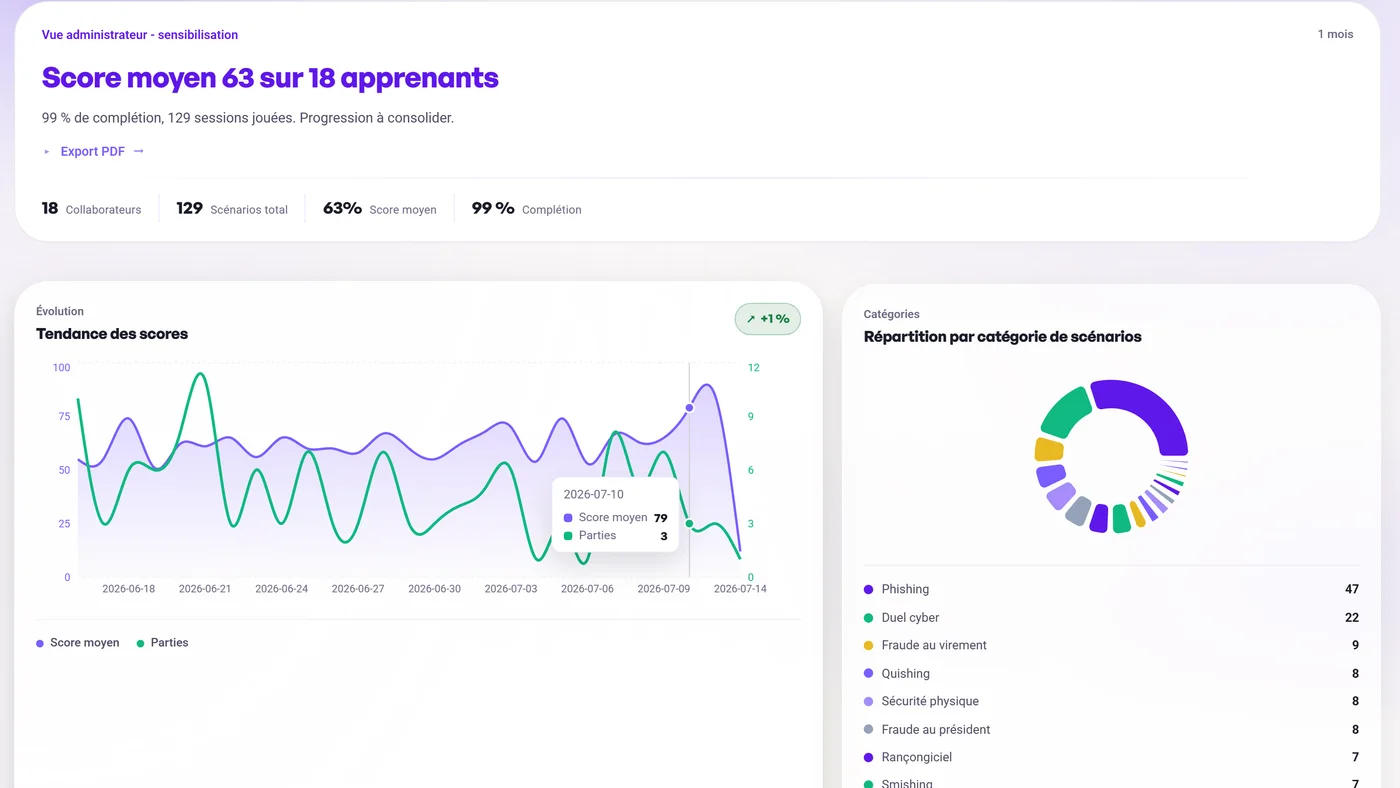
Task: Select the yellow Fraude au virement donut segment
Action: pos(1049,449)
